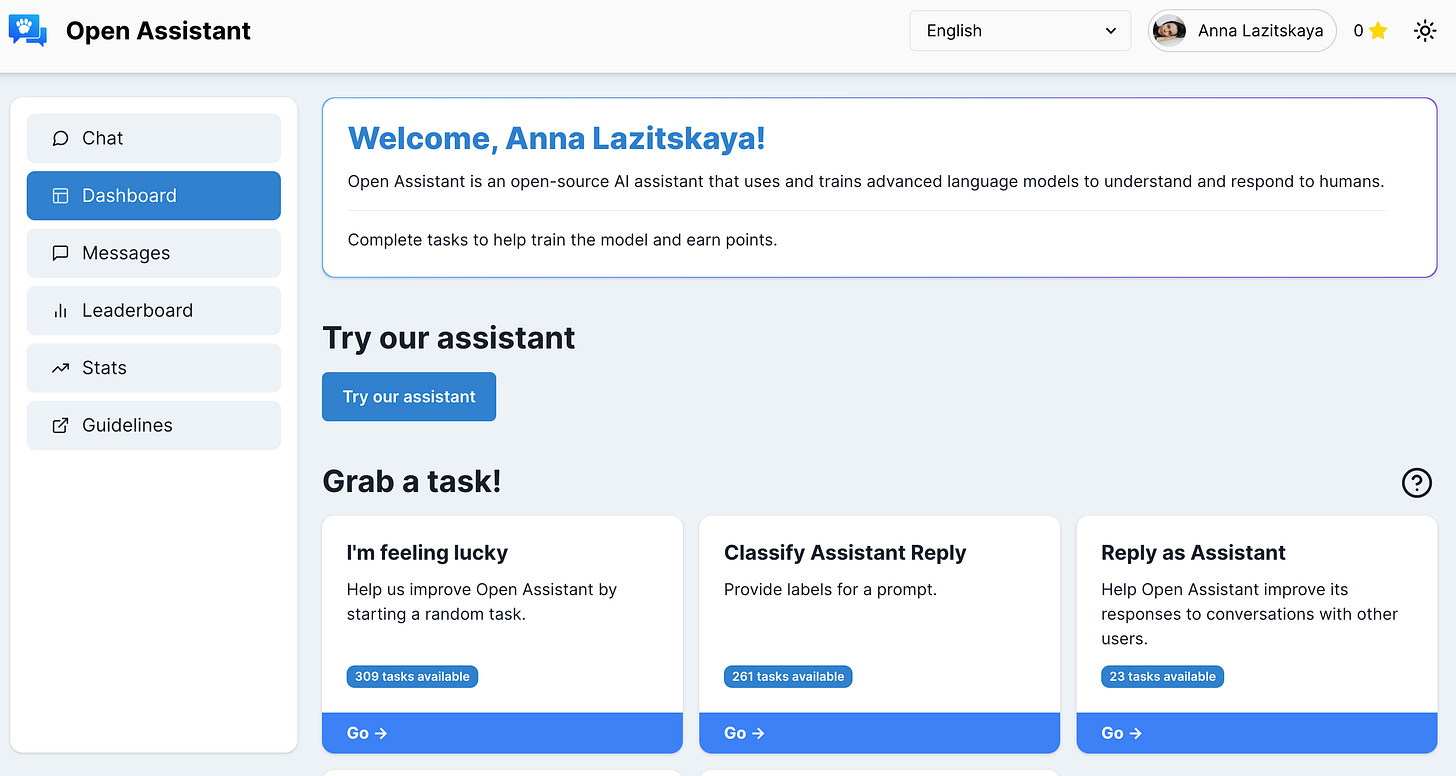Click the I'm feeling lucky card title

427,553
